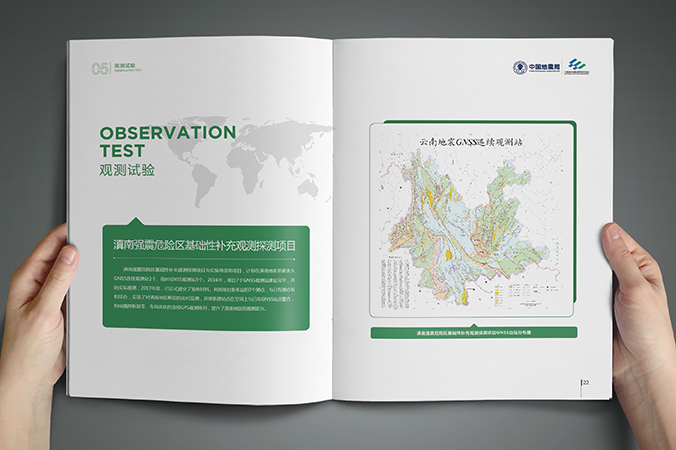Image resolution: width=676 pixels, height=450 pixels.
Task: Click the page number 22
Action: pyautogui.click(x=586, y=381)
